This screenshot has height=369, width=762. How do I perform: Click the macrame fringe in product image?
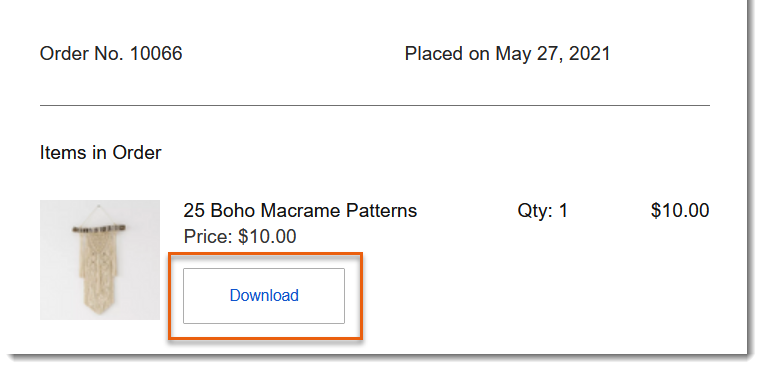100,284
